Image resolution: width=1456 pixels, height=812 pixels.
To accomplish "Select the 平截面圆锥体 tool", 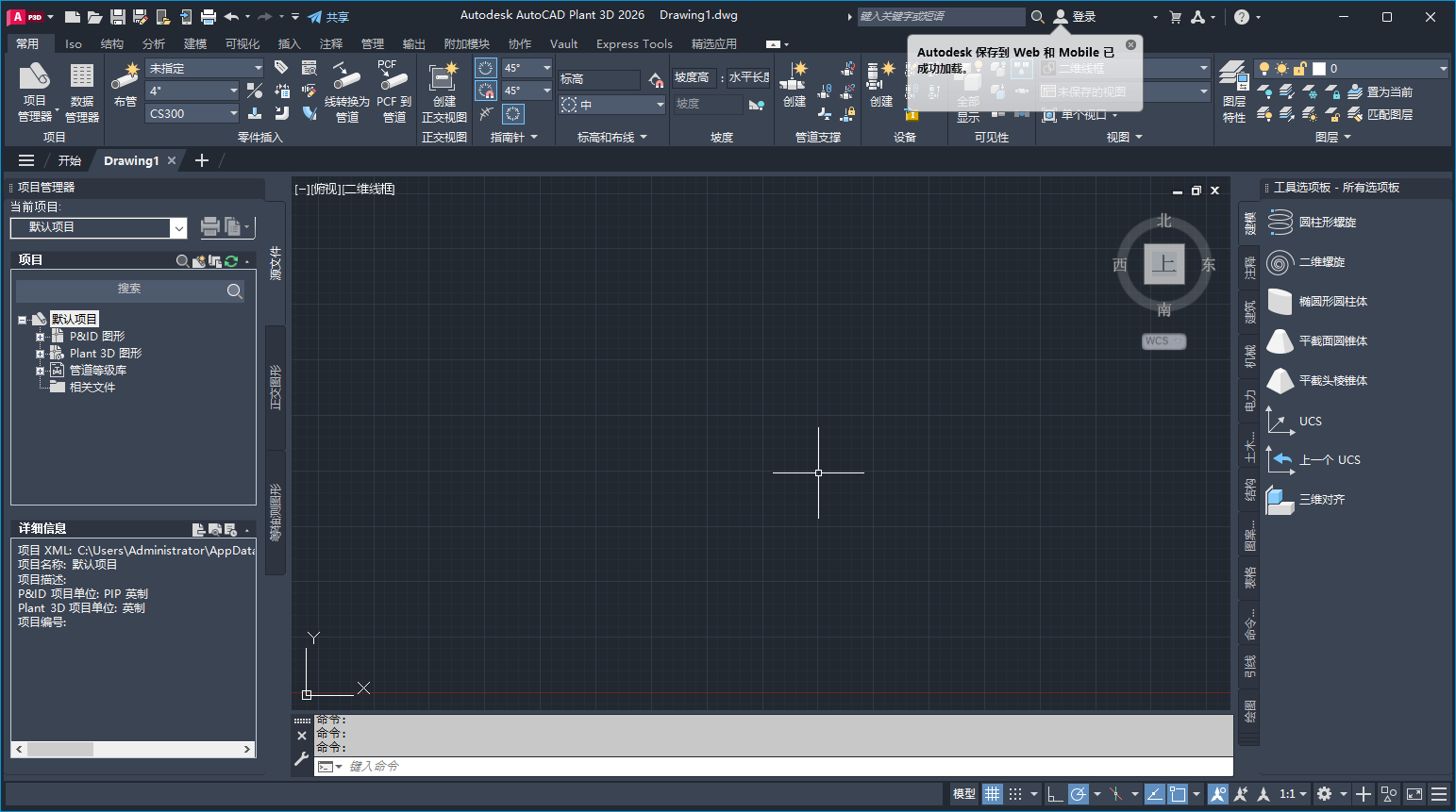I will click(1317, 341).
